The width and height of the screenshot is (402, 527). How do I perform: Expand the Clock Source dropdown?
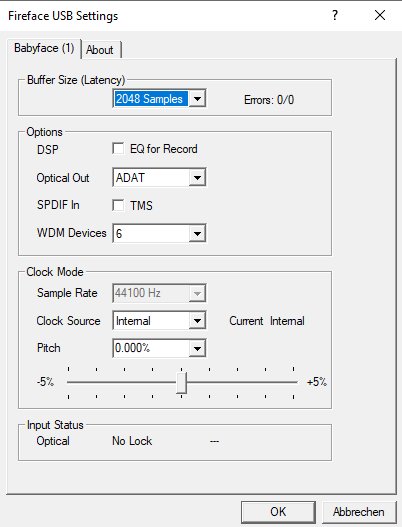pyautogui.click(x=197, y=321)
